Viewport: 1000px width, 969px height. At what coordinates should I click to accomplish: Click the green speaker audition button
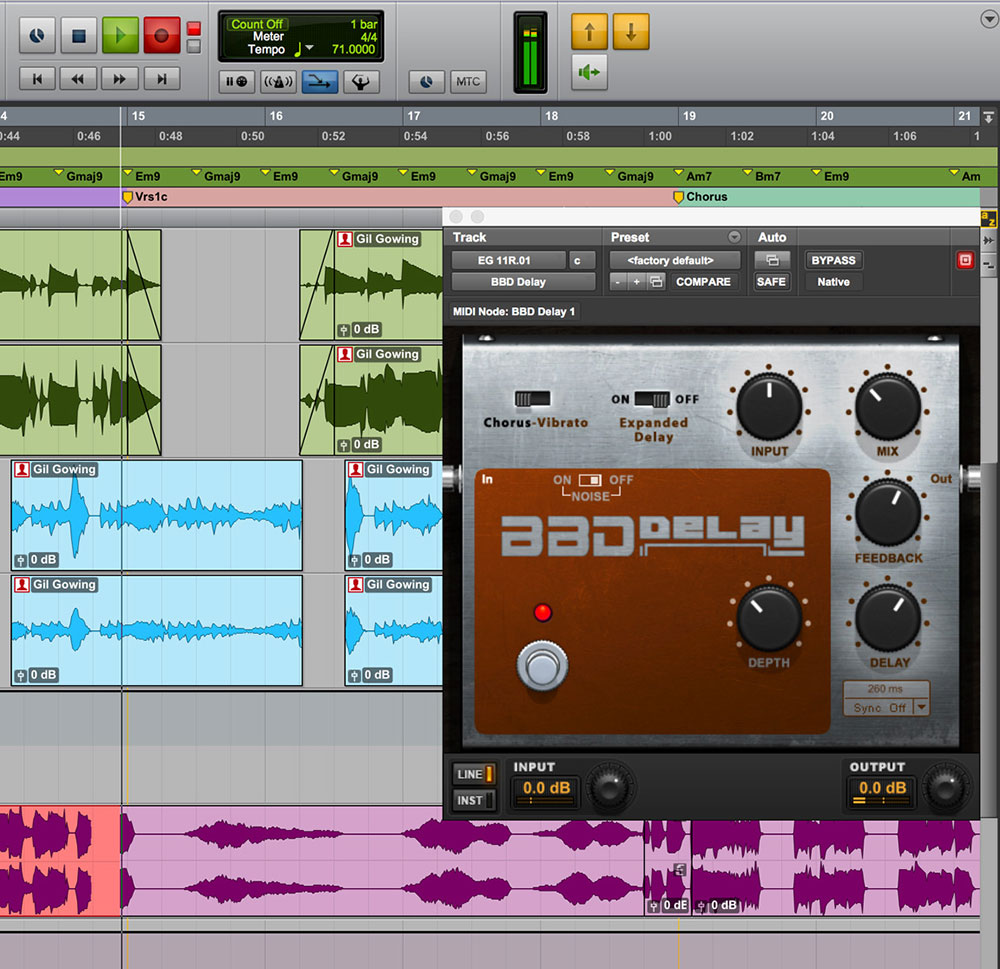tap(589, 73)
